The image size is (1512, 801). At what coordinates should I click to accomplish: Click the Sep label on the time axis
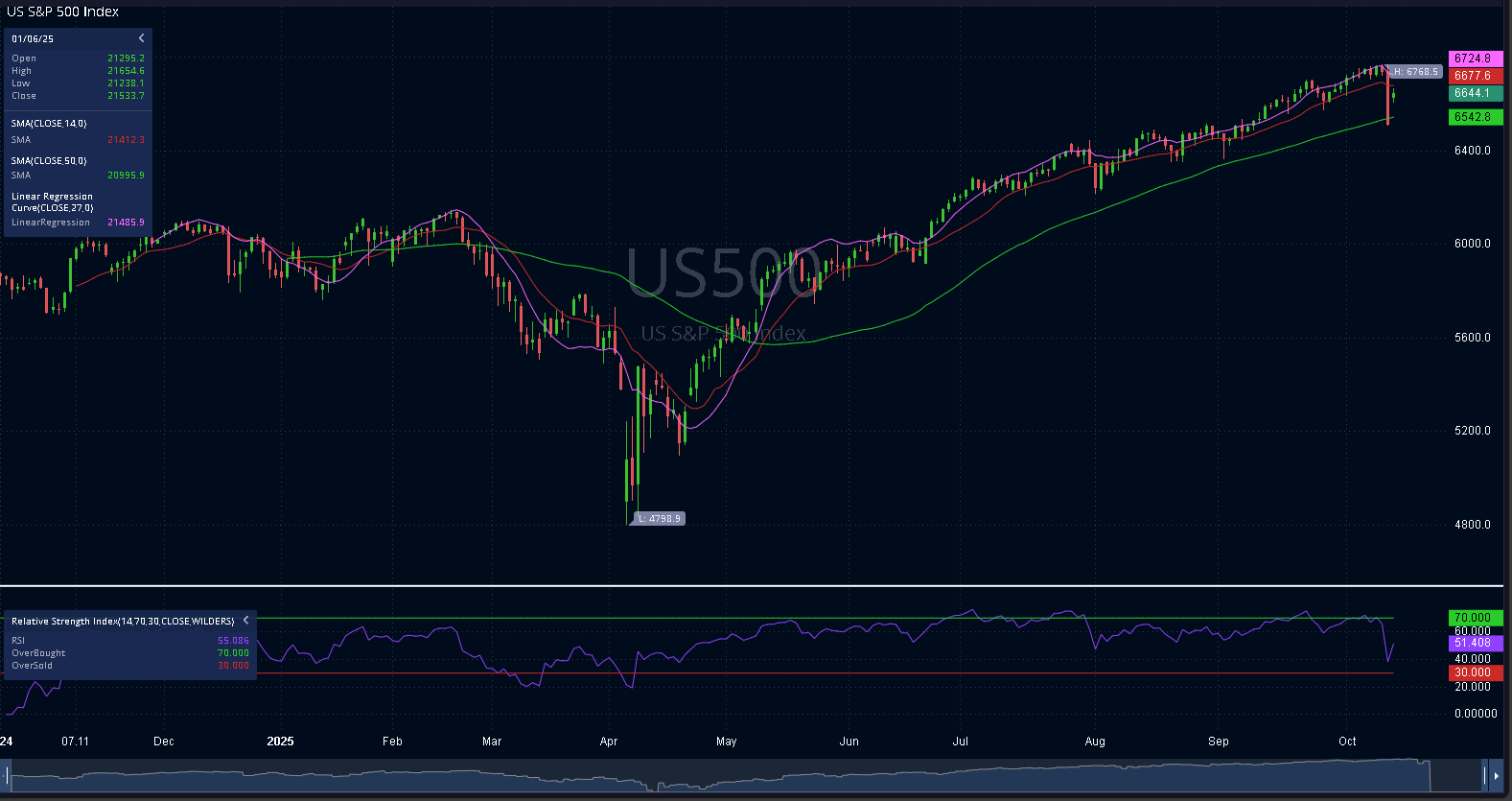[x=1219, y=742]
